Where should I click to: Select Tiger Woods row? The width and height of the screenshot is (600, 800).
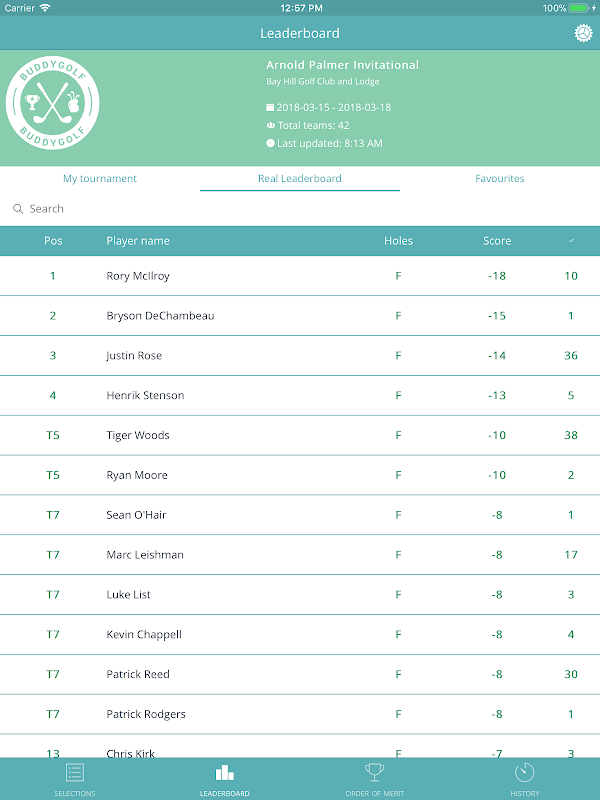point(300,435)
